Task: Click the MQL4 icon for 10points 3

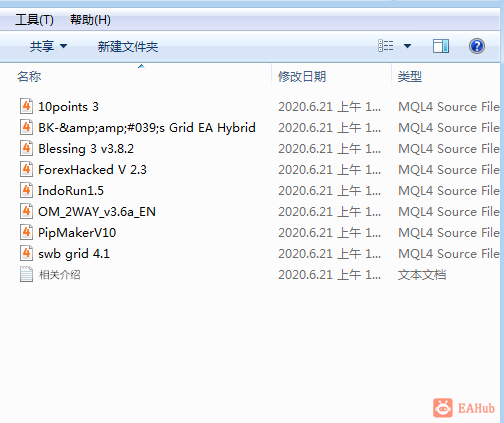Action: [x=26, y=107]
